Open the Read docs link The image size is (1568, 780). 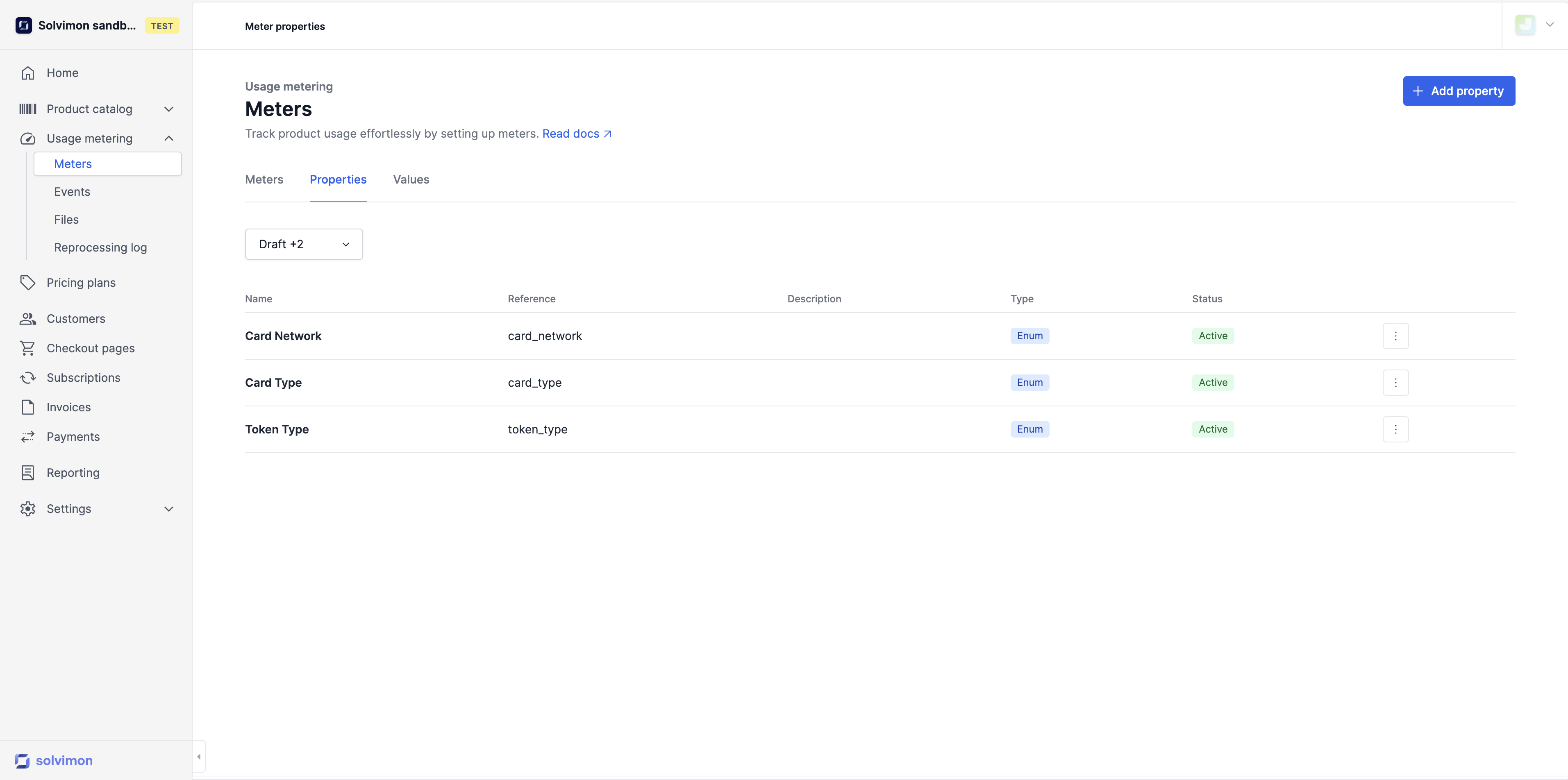tap(576, 134)
